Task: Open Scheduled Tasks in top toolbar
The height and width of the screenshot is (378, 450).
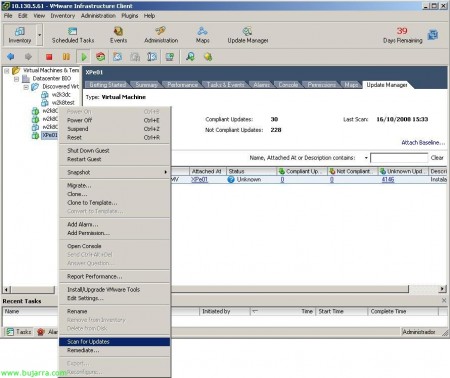Action: pos(73,35)
